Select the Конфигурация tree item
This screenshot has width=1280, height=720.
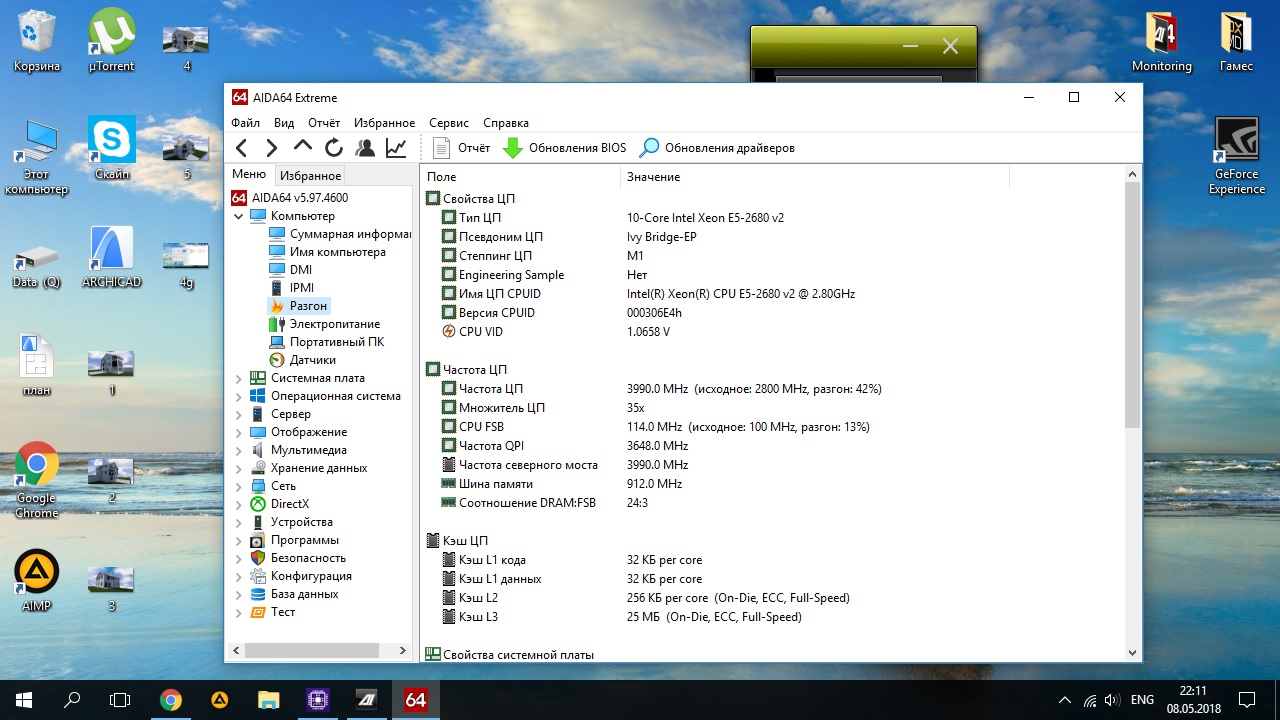point(301,576)
